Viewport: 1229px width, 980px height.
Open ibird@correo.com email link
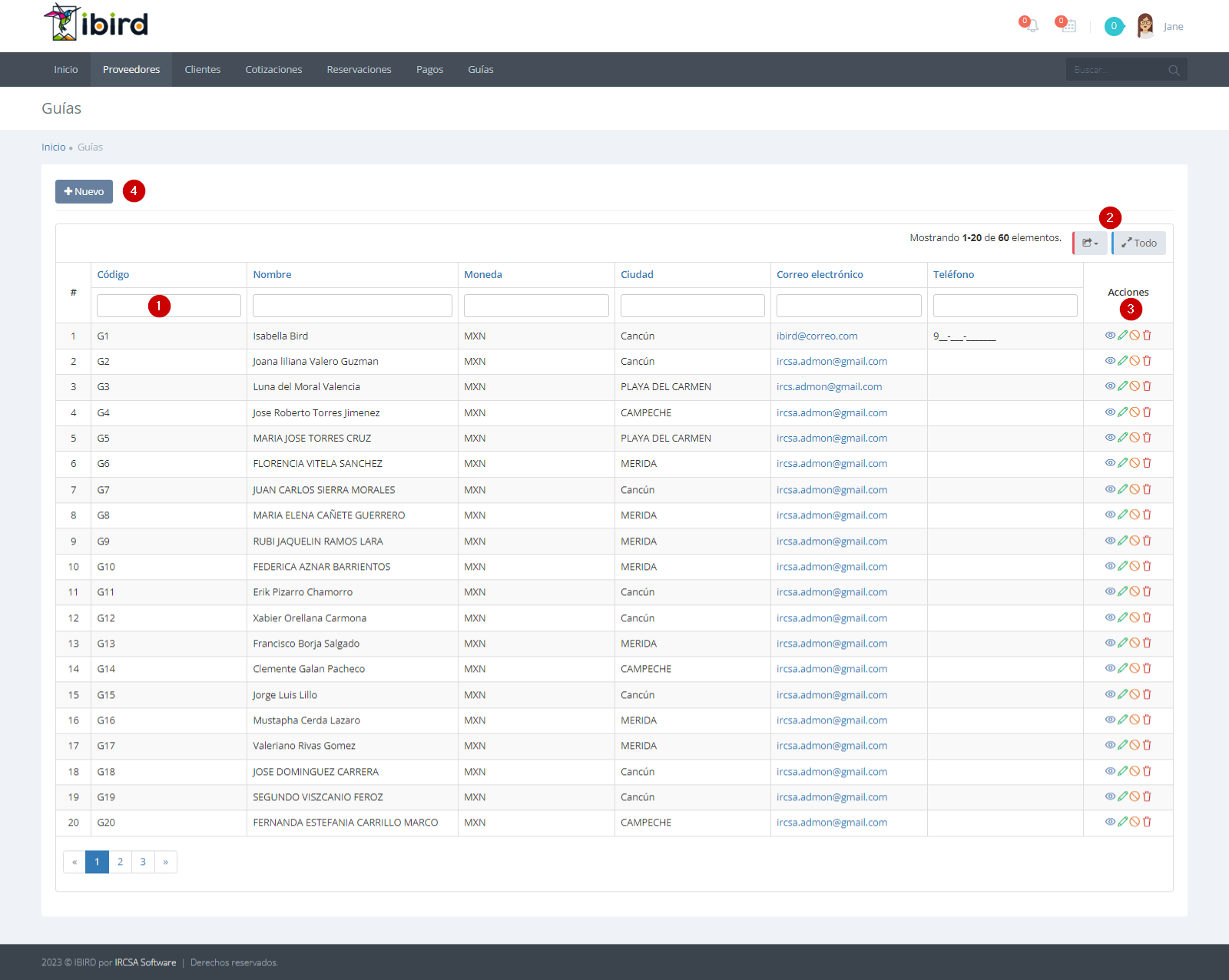point(817,336)
